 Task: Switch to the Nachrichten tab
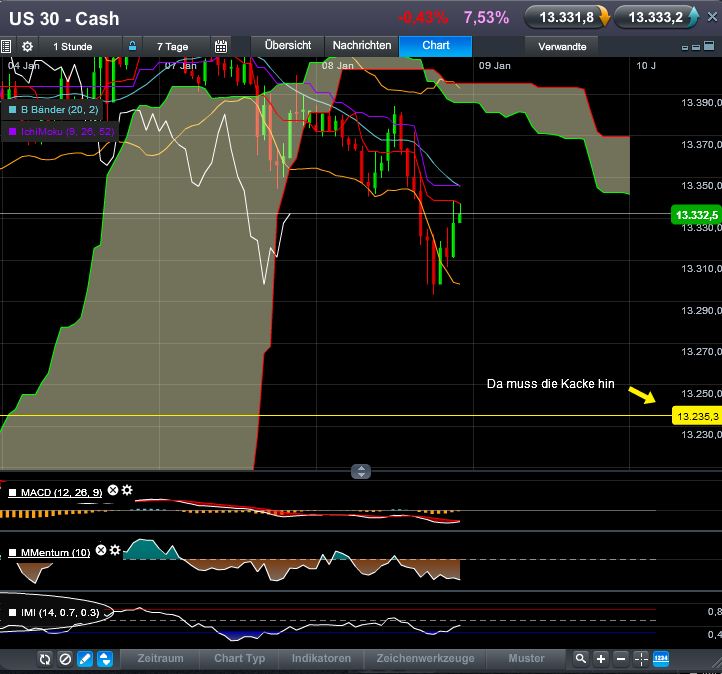pyautogui.click(x=362, y=45)
